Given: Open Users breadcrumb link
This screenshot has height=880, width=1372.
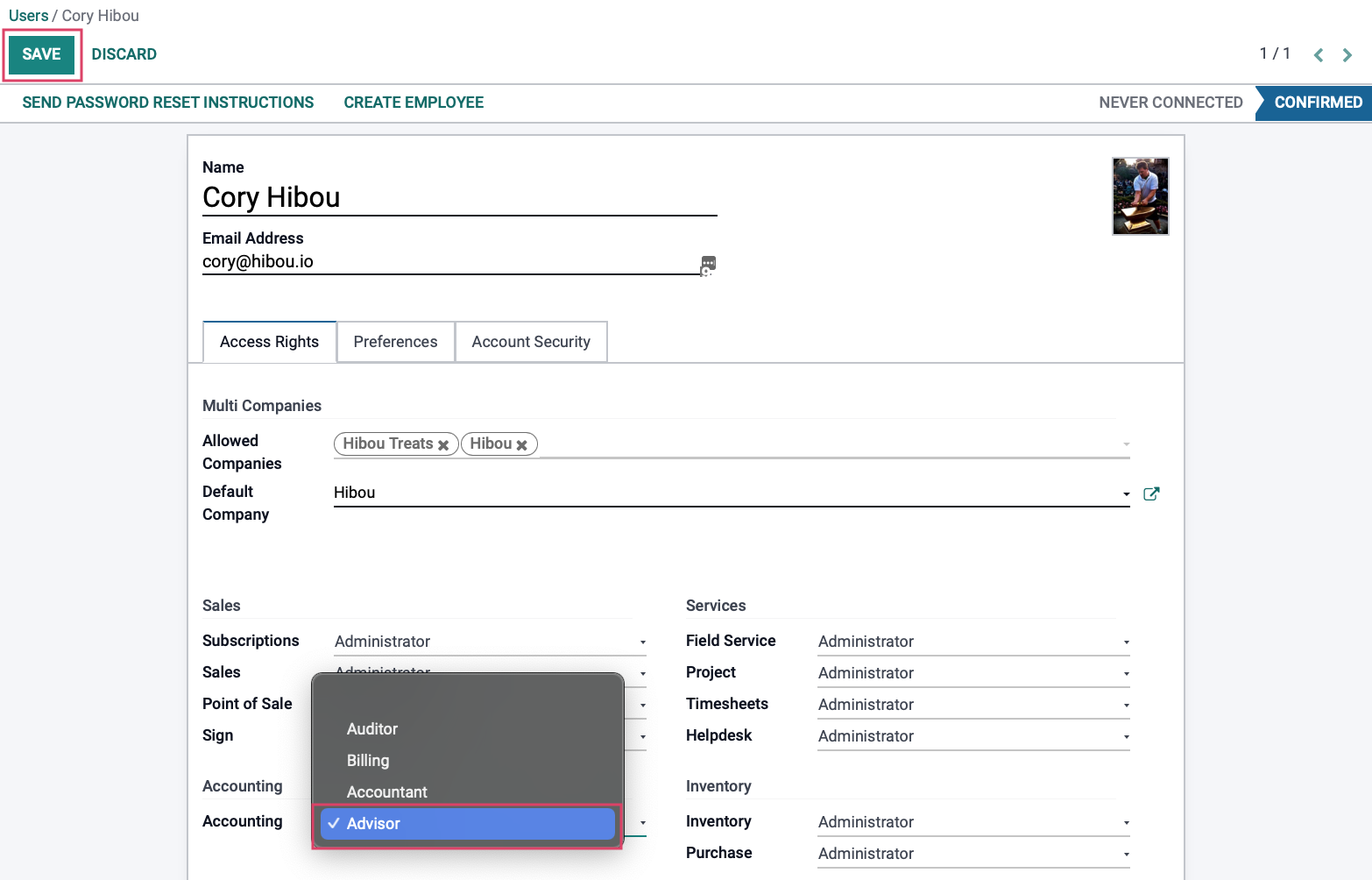Looking at the screenshot, I should tap(28, 16).
